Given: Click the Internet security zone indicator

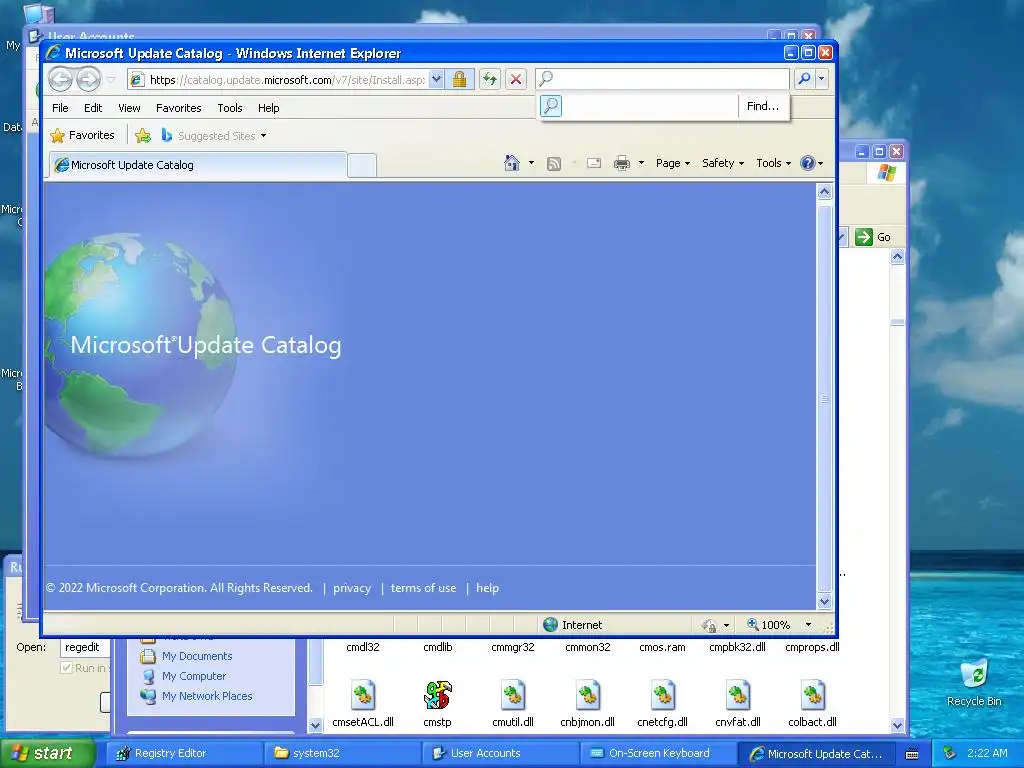Looking at the screenshot, I should [x=573, y=625].
